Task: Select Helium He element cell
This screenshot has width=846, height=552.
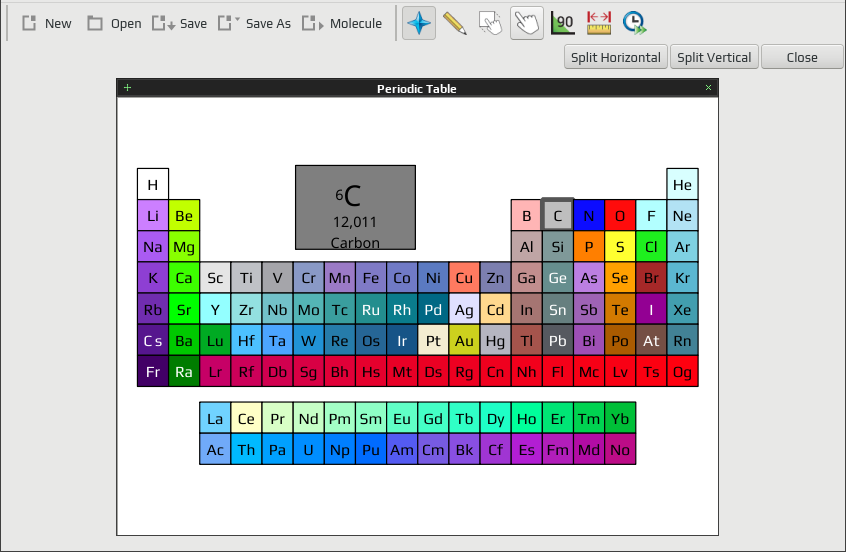Action: click(x=683, y=185)
